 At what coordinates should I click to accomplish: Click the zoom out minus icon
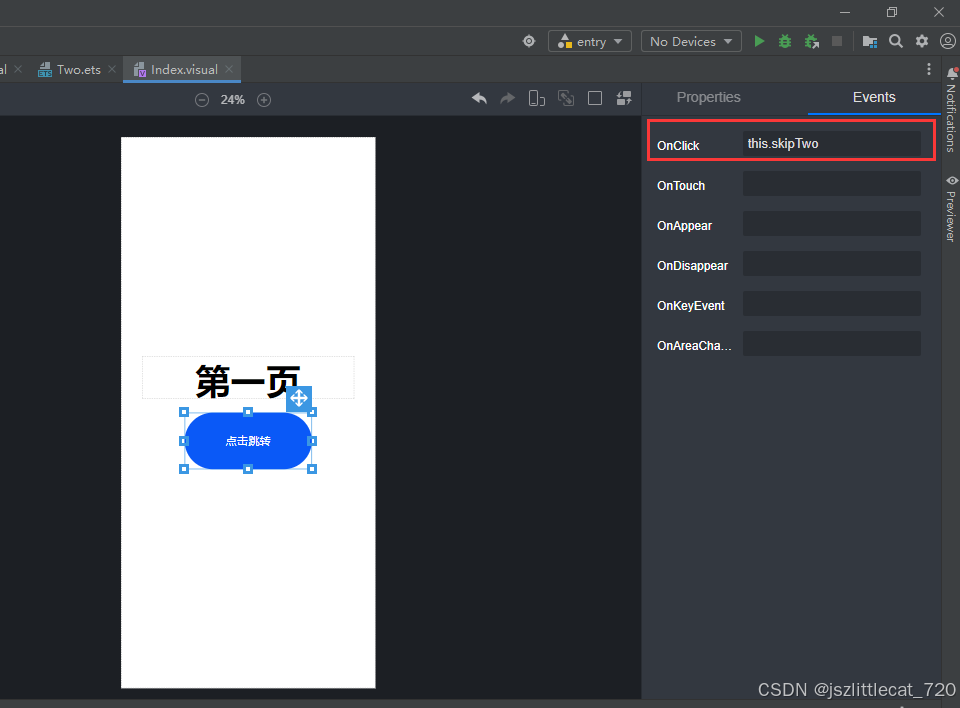point(202,100)
